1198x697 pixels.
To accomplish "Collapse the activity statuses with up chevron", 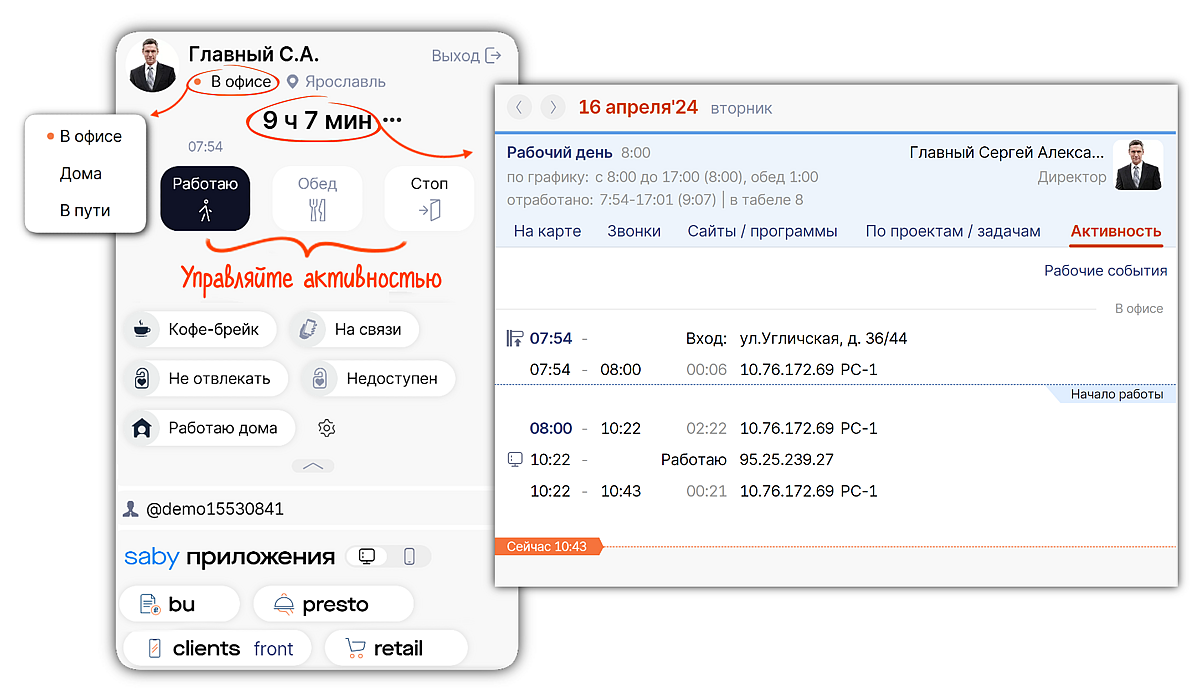I will click(x=313, y=466).
